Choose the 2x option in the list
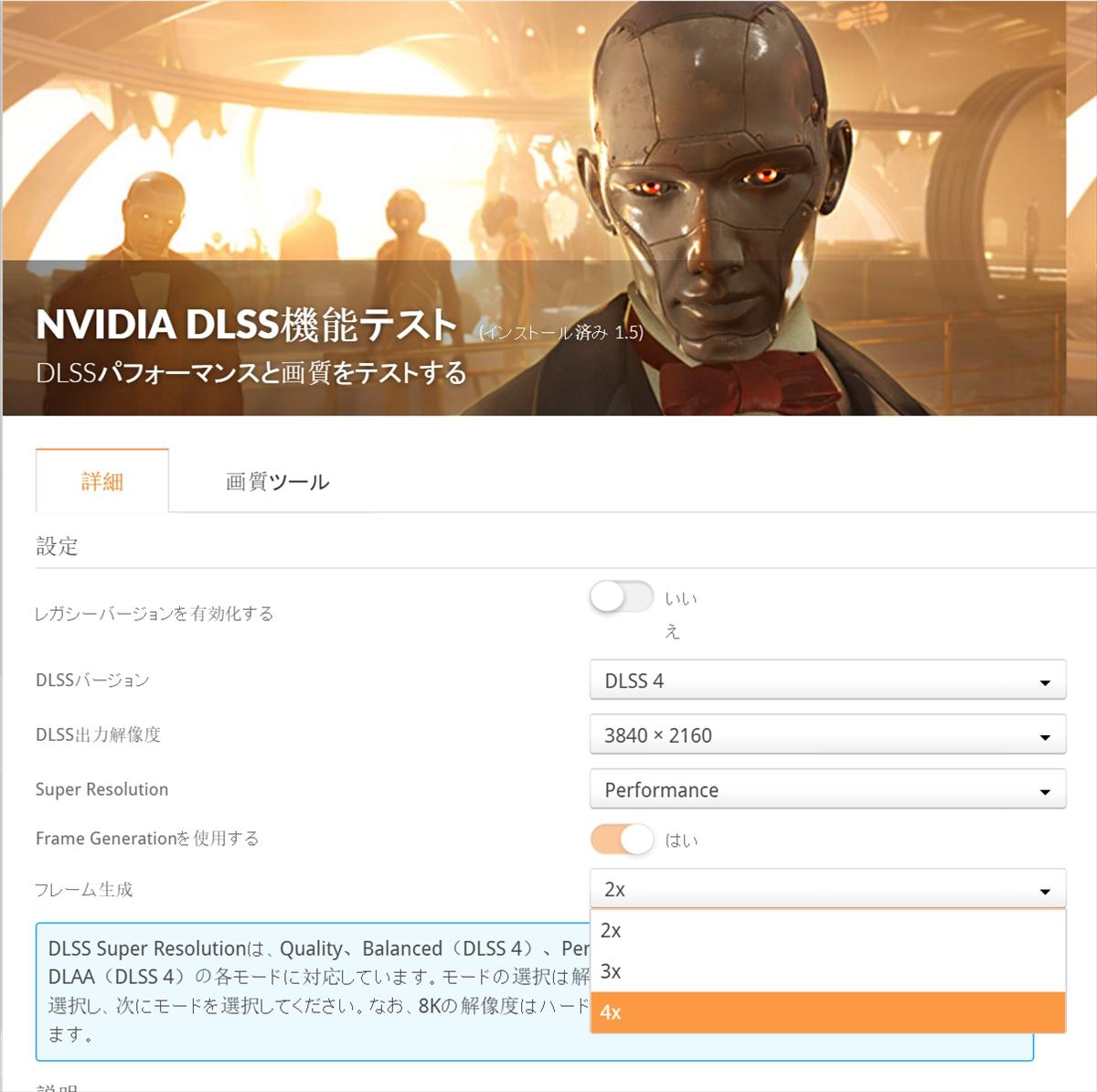The width and height of the screenshot is (1097, 1092). point(827,930)
